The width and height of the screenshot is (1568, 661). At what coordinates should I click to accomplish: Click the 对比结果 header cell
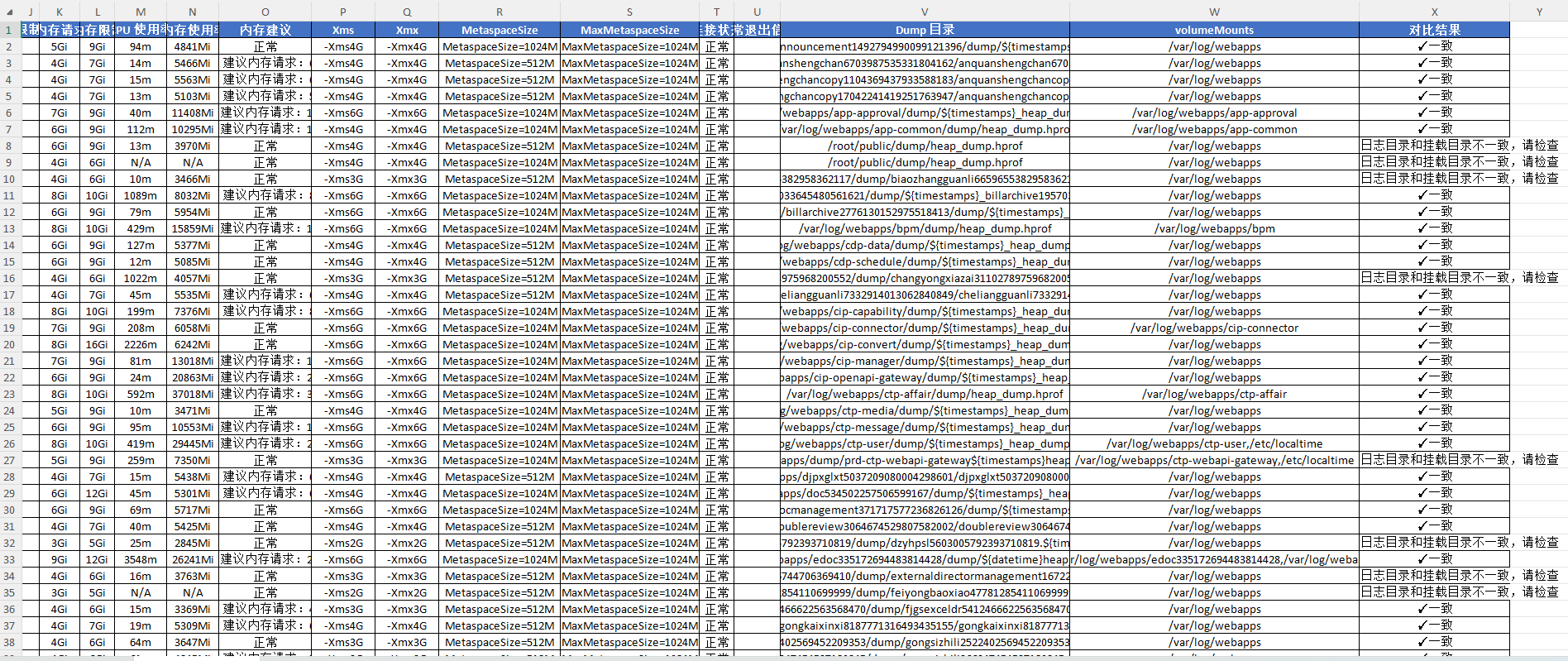point(1434,30)
